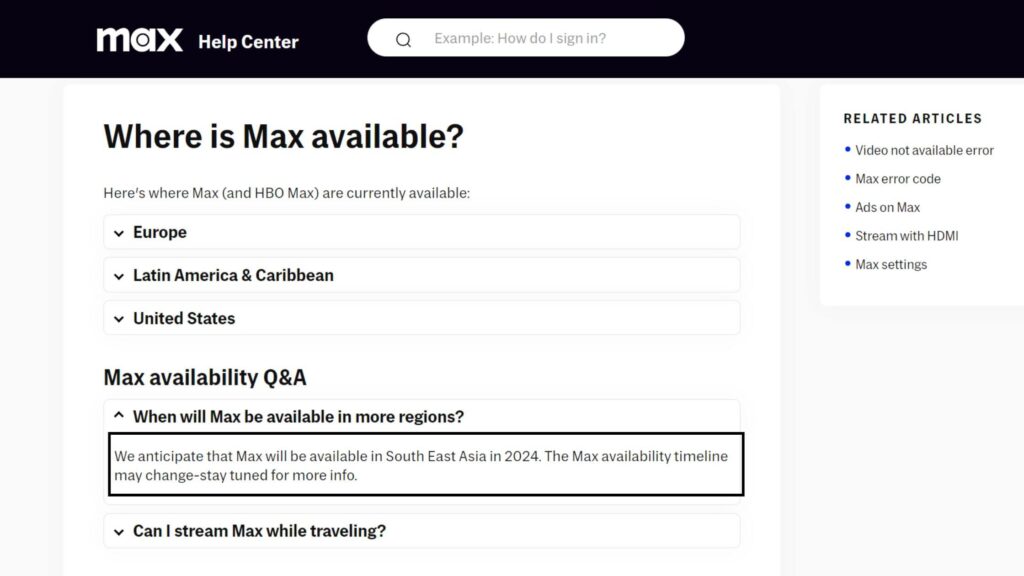Click the chevron icon beside Europe
Viewport: 1024px width, 576px height.
point(118,232)
